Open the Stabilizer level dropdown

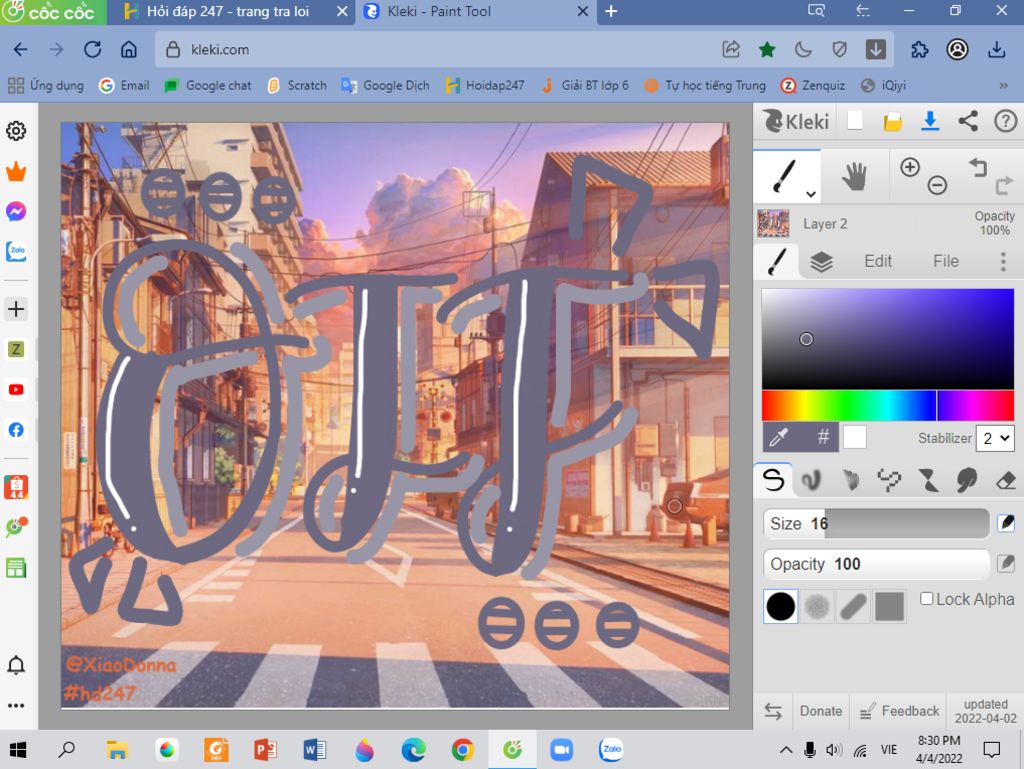[x=995, y=438]
